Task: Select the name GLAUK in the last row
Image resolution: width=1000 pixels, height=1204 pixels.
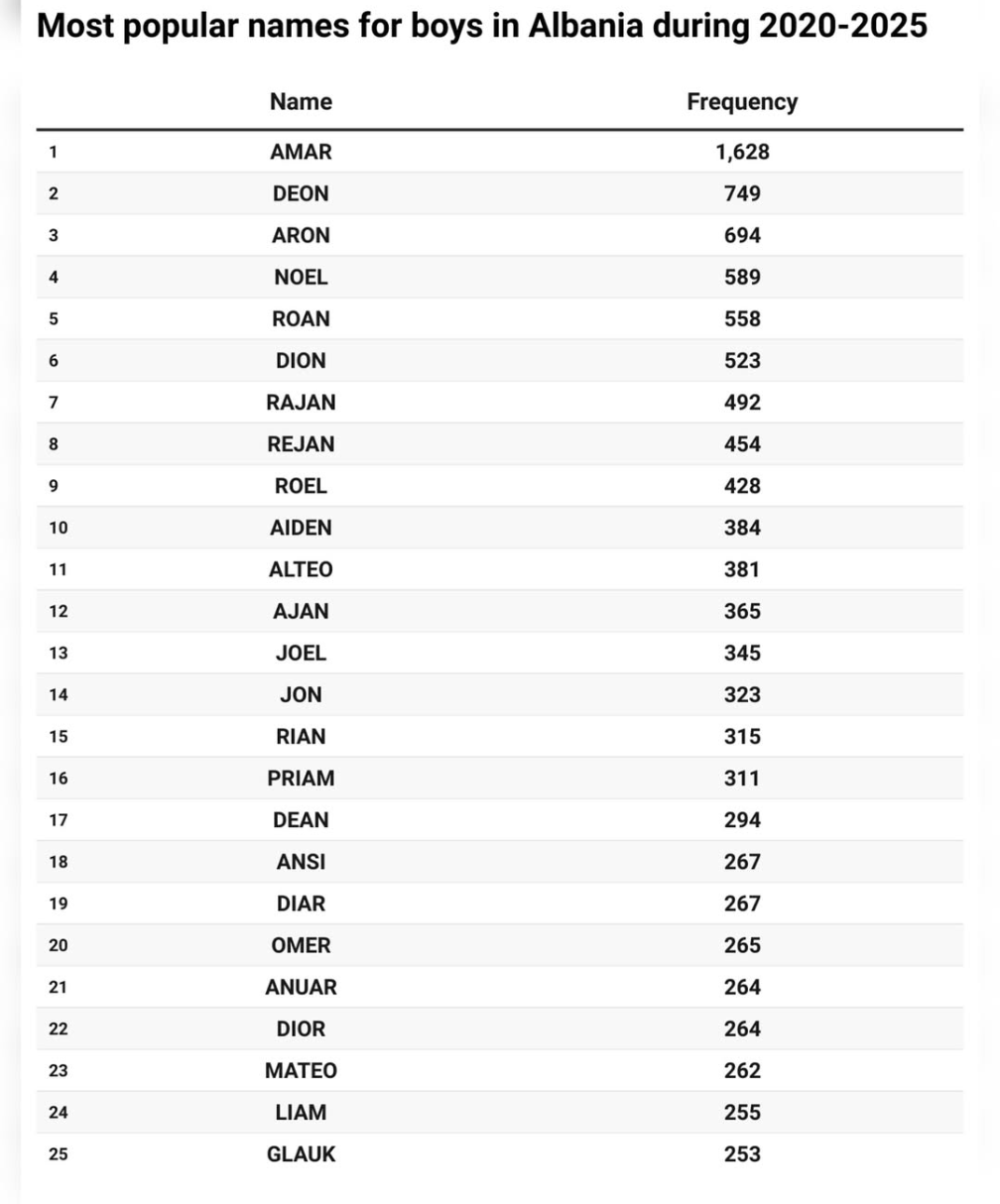Action: click(x=301, y=1154)
